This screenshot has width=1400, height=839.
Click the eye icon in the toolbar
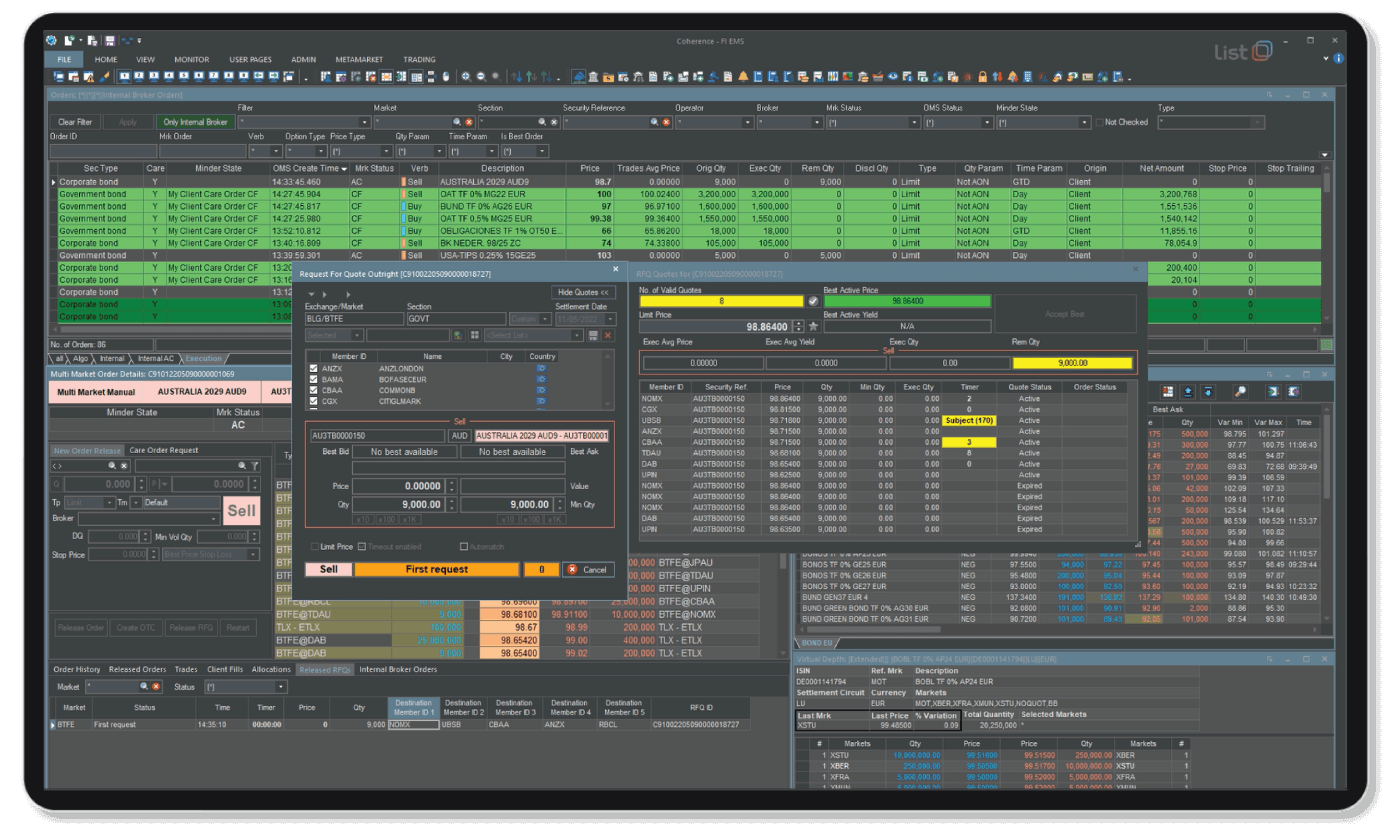pos(893,76)
